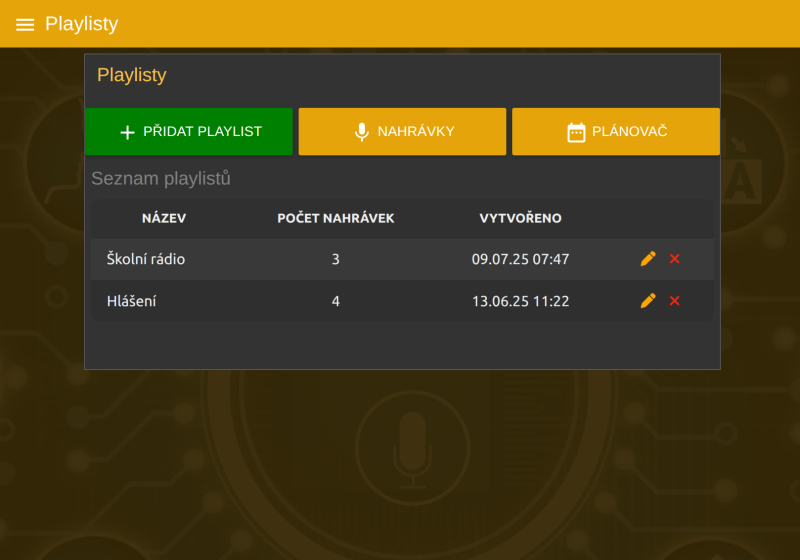The height and width of the screenshot is (560, 800).
Task: Sort by the Vytvořeno column header
Action: pos(520,218)
